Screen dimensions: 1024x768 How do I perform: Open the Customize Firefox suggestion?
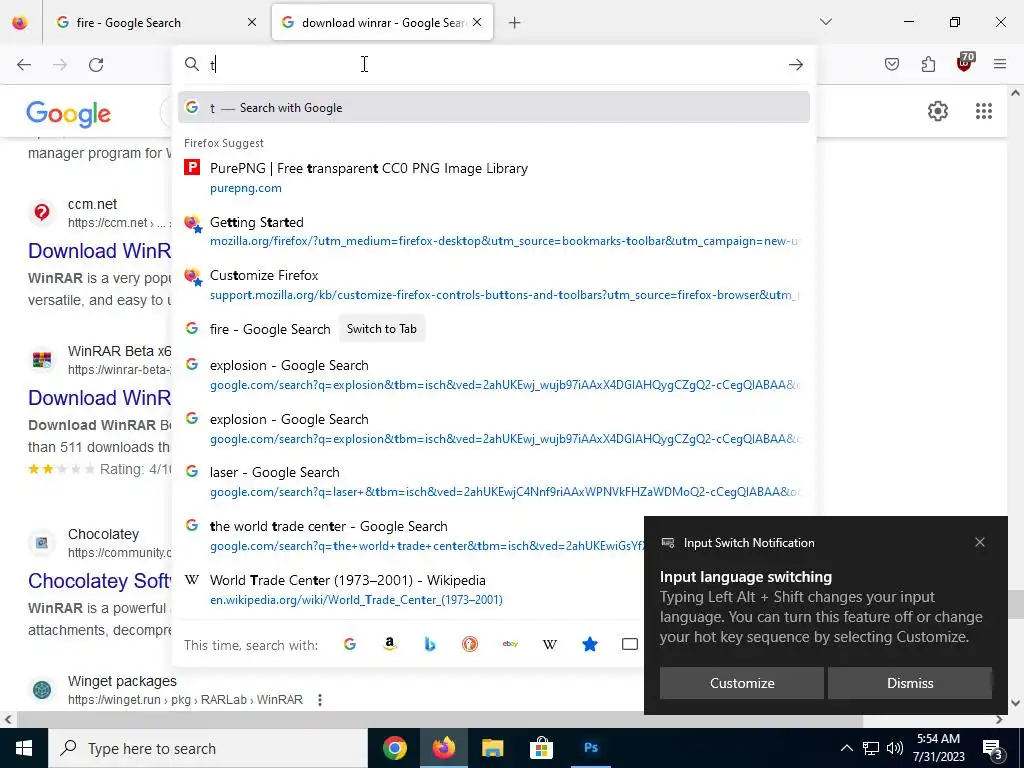point(494,285)
